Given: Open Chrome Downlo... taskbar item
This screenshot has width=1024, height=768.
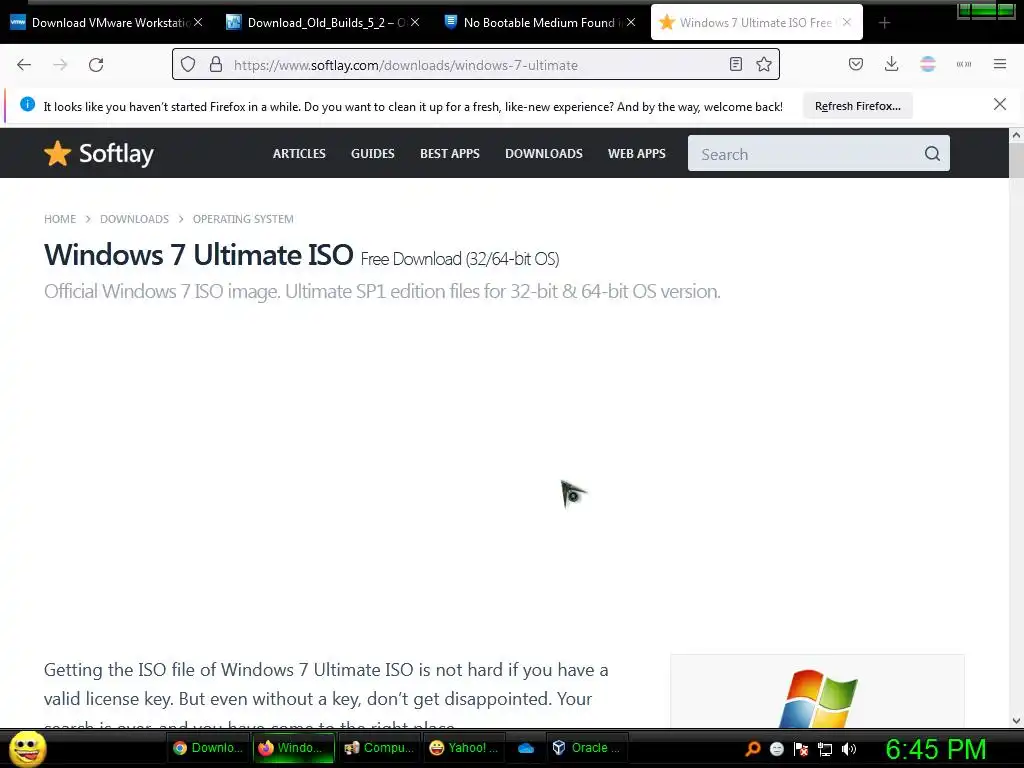Looking at the screenshot, I should (x=208, y=748).
